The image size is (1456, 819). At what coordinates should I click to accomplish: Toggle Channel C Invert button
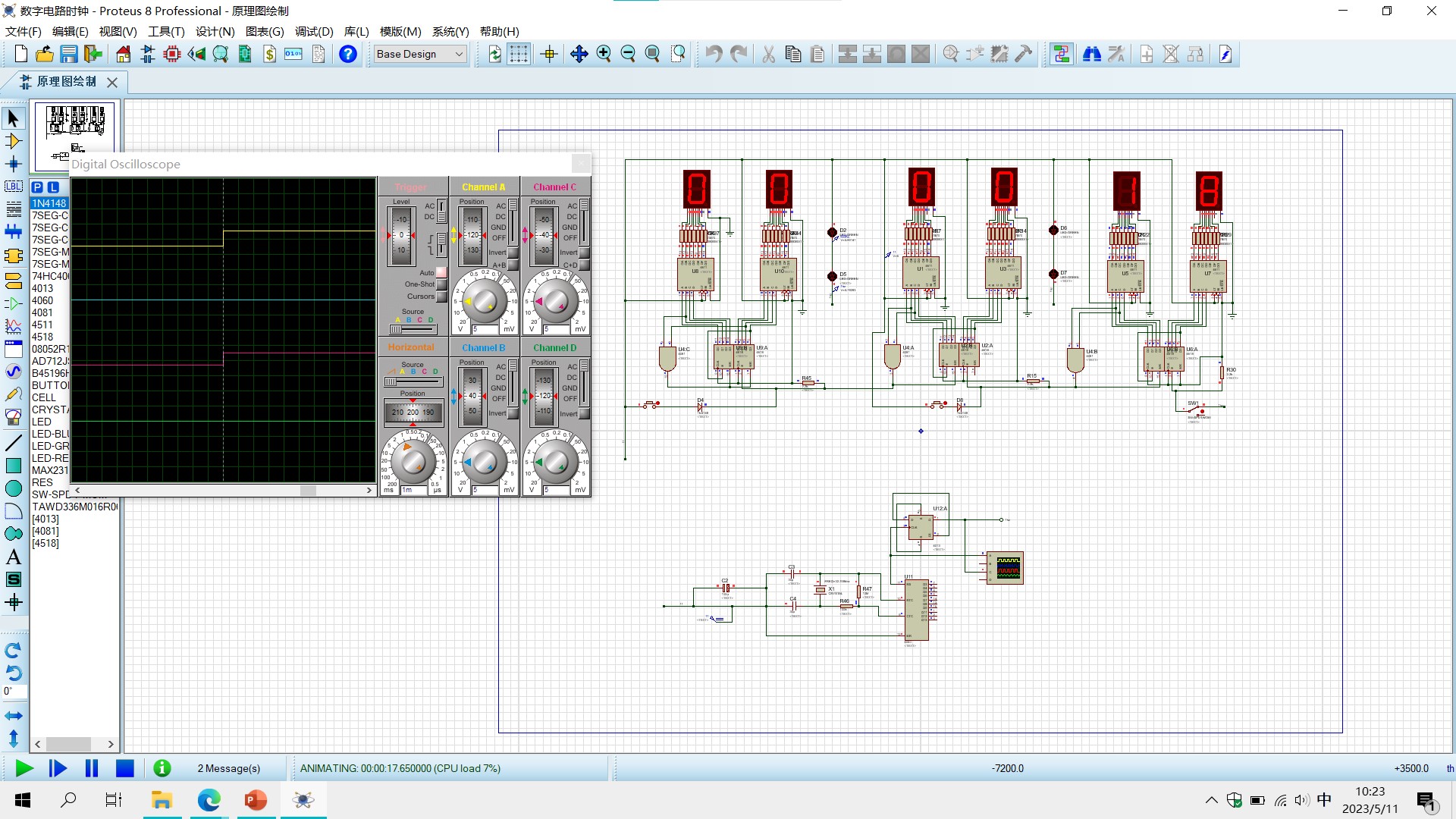585,253
